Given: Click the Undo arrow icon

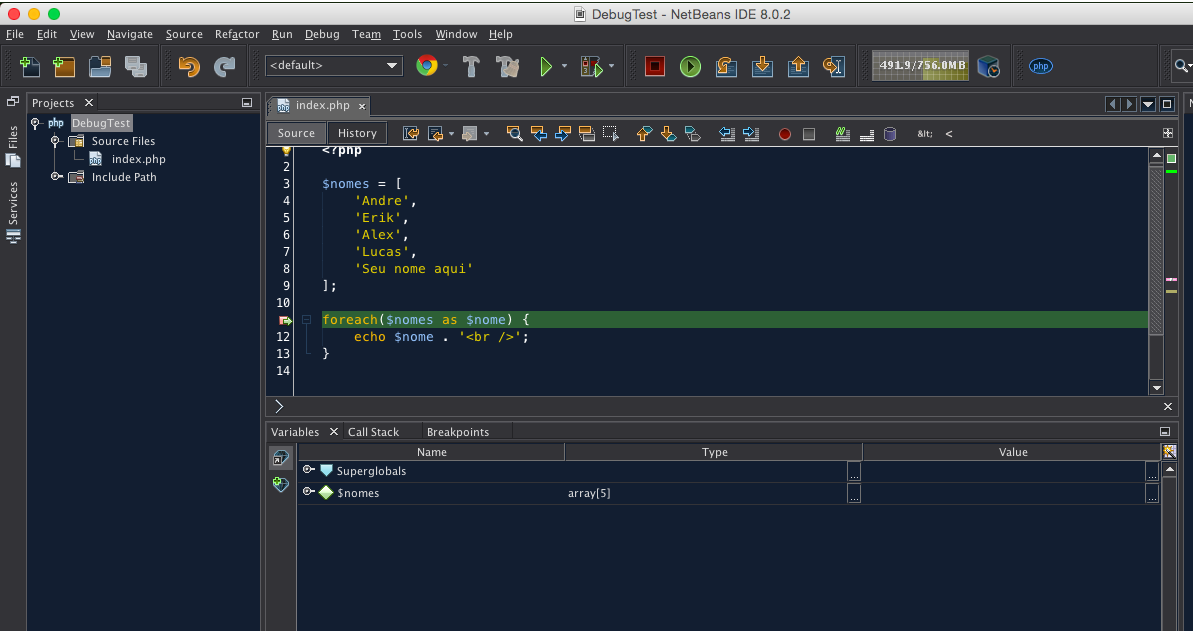Looking at the screenshot, I should [189, 66].
